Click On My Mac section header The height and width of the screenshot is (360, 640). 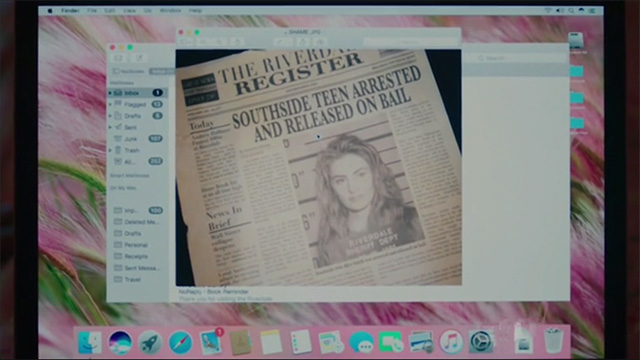tap(123, 188)
